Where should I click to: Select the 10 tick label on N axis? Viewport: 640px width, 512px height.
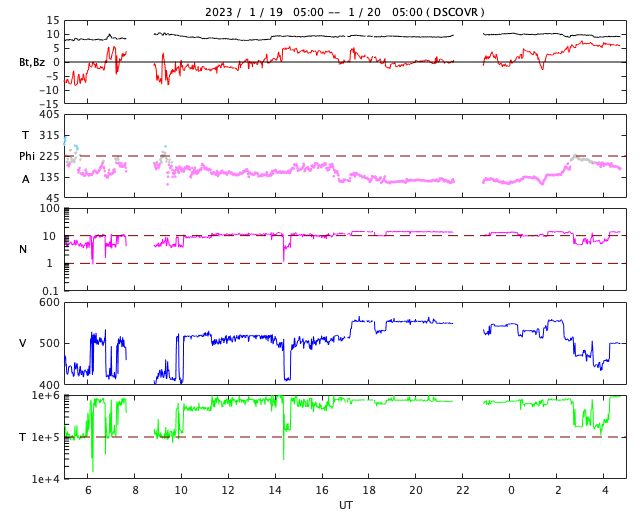coord(49,236)
